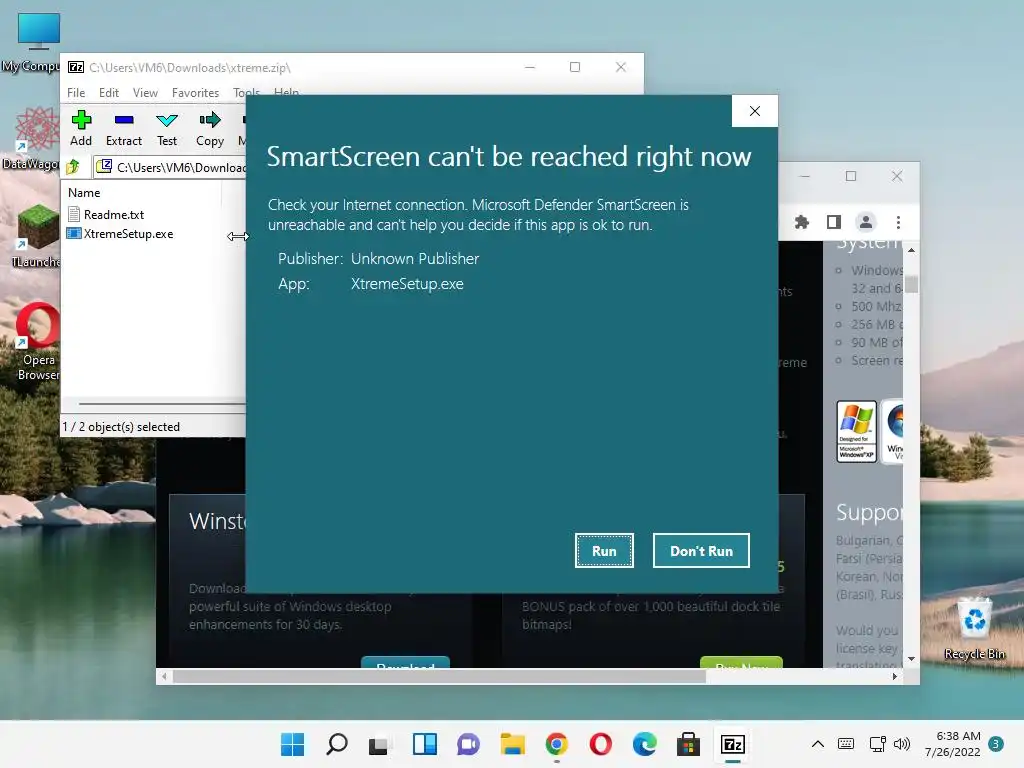Open File Explorer from taskbar
1024x768 pixels.
point(513,744)
